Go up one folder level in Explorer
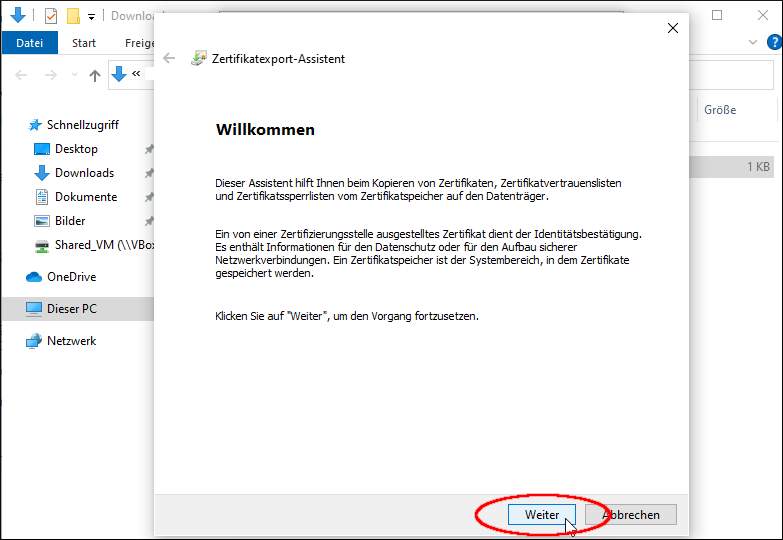This screenshot has width=783, height=540. [x=95, y=75]
